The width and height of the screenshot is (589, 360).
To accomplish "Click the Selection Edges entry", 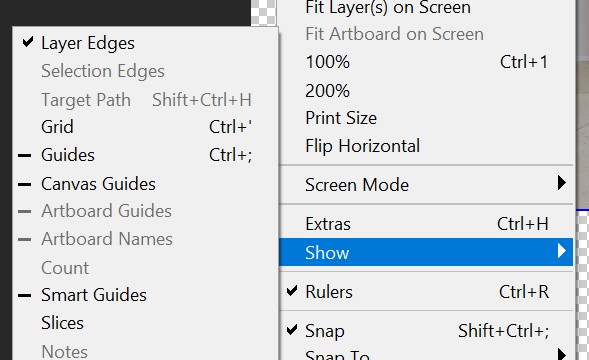I will pos(145,71).
